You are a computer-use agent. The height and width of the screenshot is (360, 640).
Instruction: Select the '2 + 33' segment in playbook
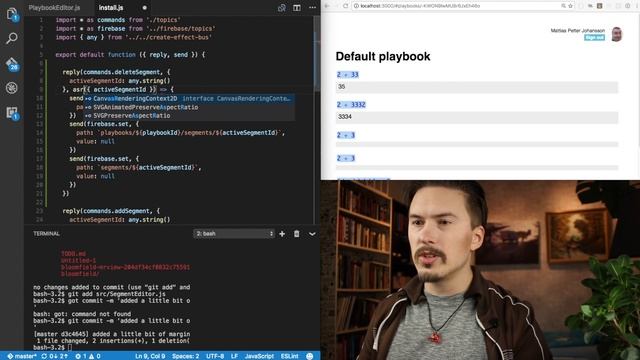click(347, 74)
